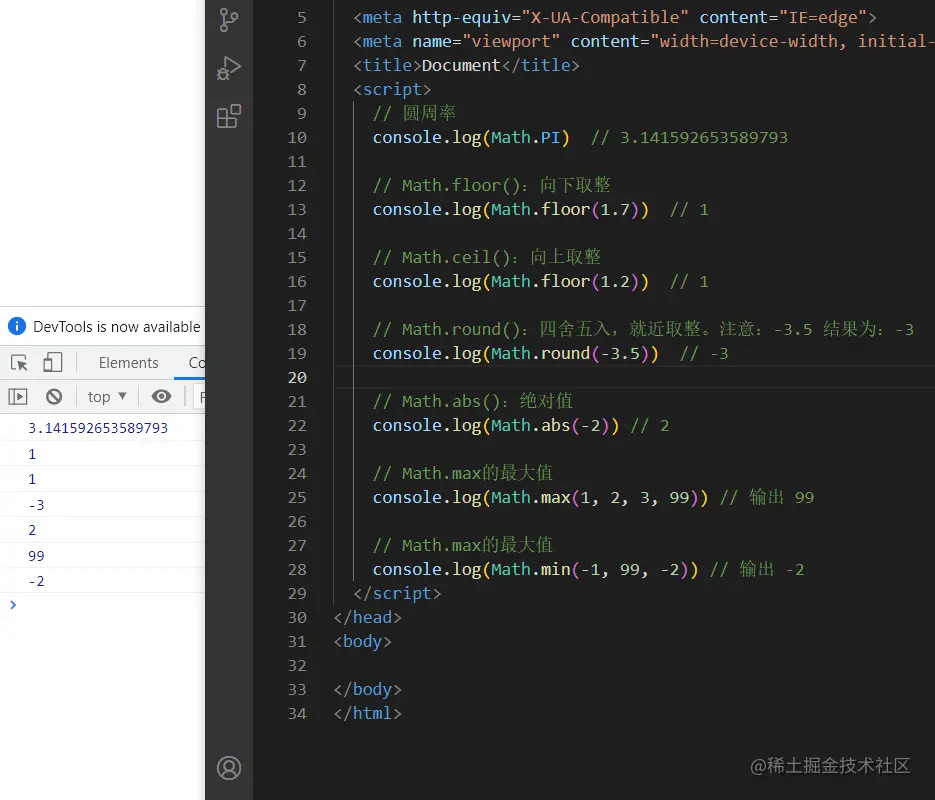The image size is (935, 800).
Task: Click the Math.ceil() comment on line 15
Action: [x=487, y=258]
